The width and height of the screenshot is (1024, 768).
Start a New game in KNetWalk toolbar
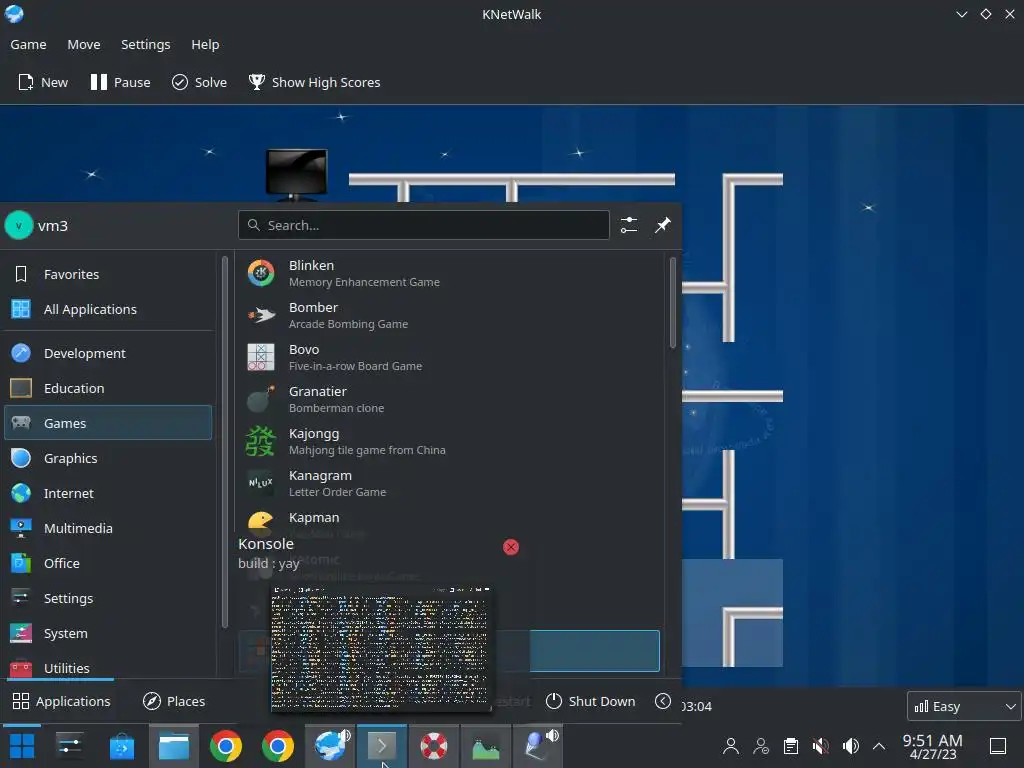[x=43, y=82]
